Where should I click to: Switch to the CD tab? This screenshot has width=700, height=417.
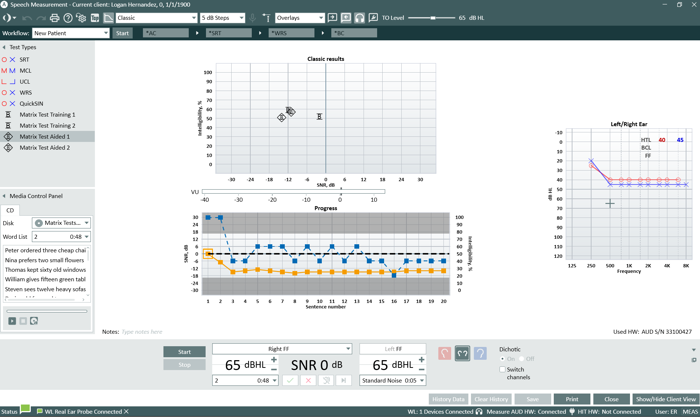(x=10, y=210)
